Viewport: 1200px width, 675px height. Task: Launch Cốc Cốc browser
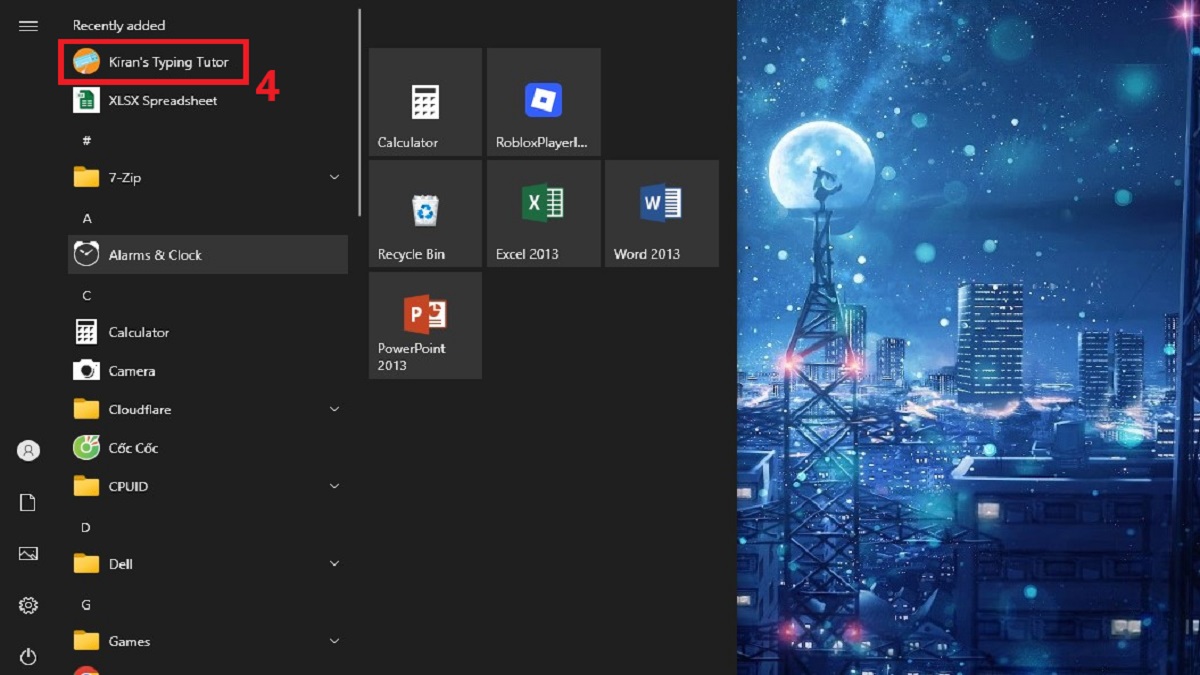point(132,448)
